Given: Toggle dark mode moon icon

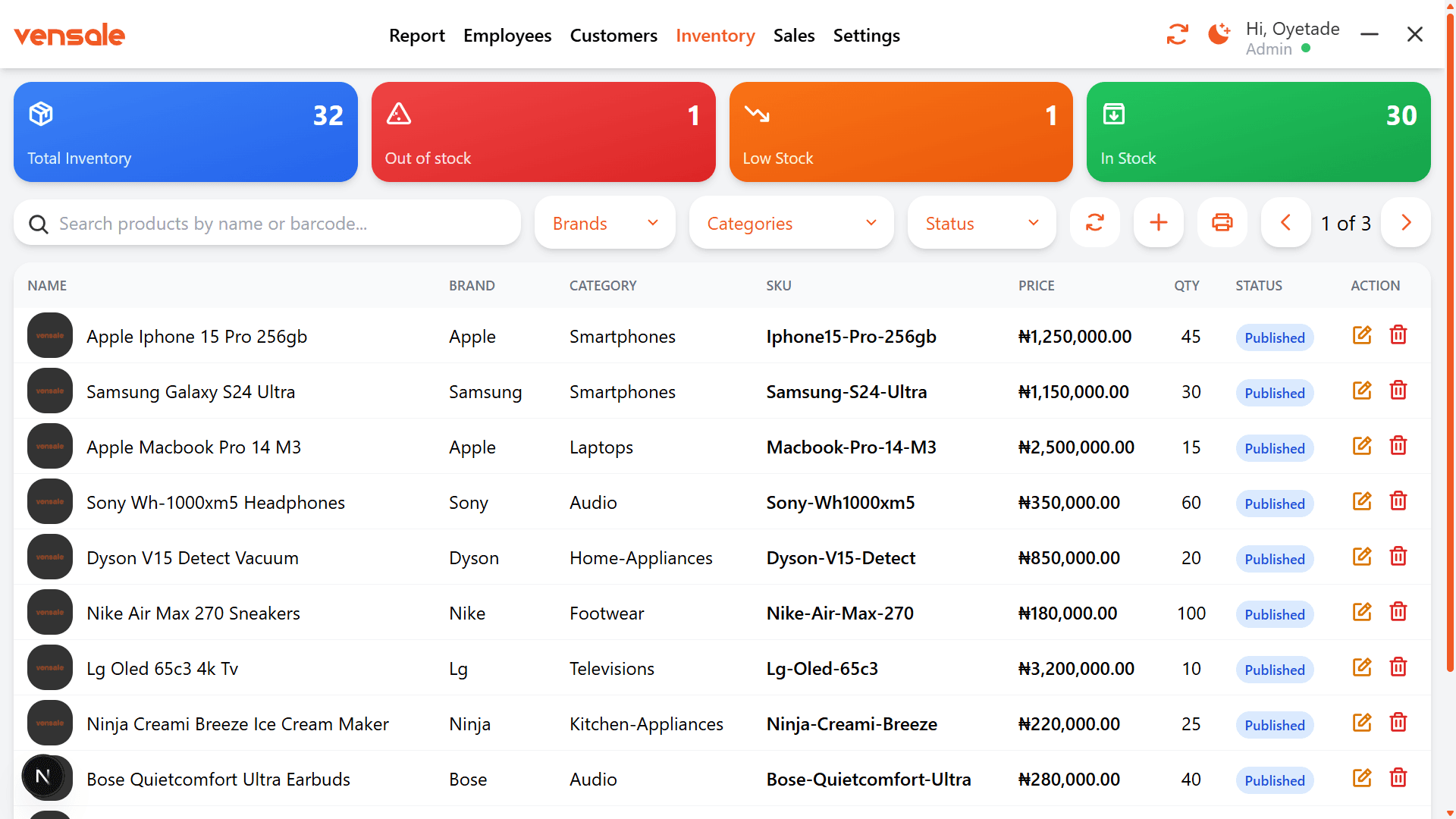Looking at the screenshot, I should click(x=1219, y=34).
